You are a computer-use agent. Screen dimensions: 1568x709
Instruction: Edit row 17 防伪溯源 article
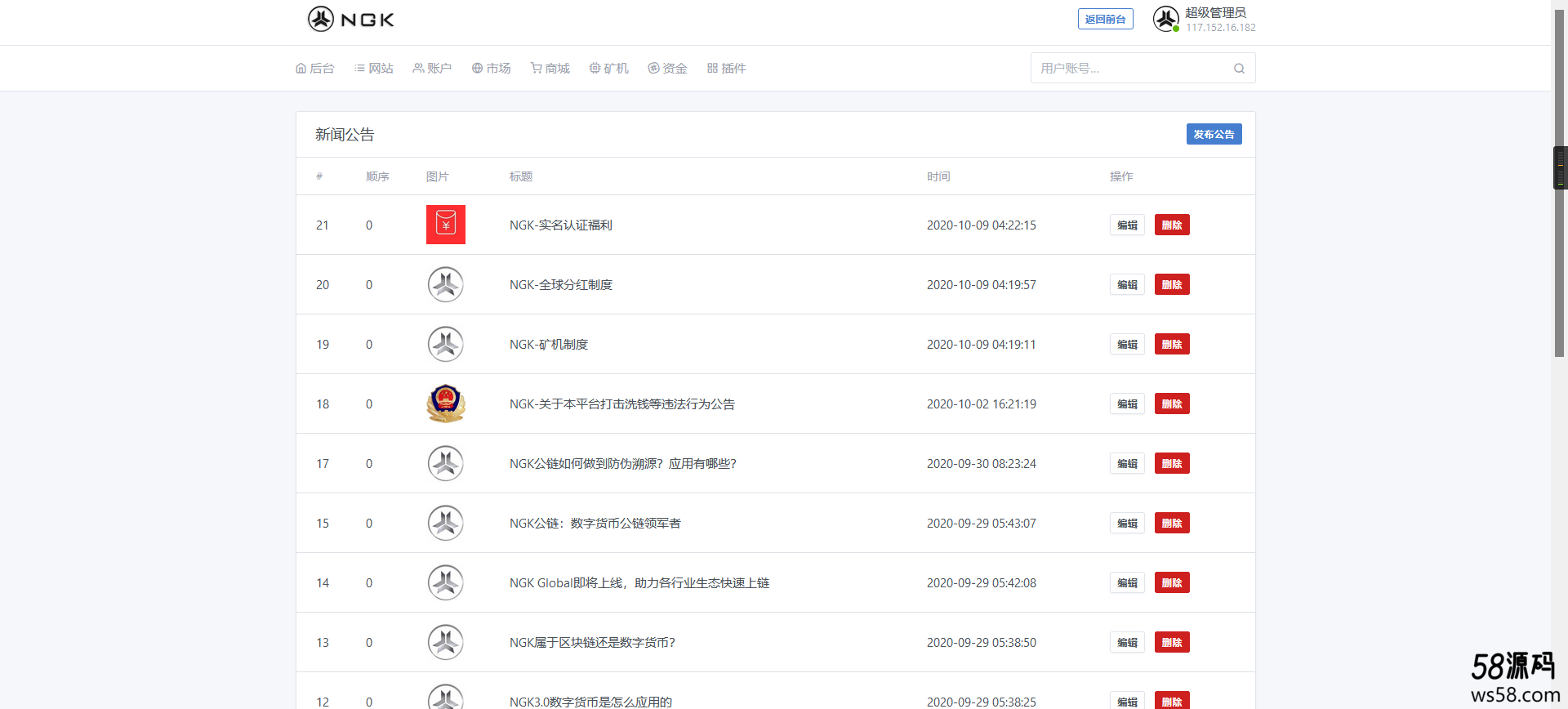coord(1127,463)
